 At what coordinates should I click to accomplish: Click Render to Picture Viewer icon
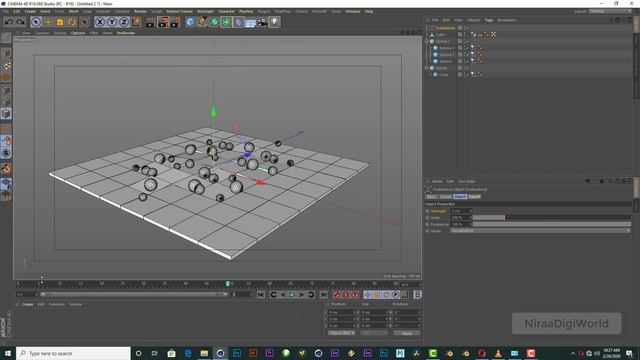(163, 22)
